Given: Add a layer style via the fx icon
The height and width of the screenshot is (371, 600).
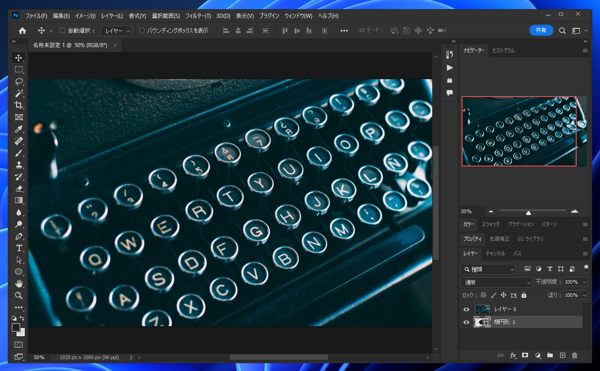Looking at the screenshot, I should [x=513, y=356].
